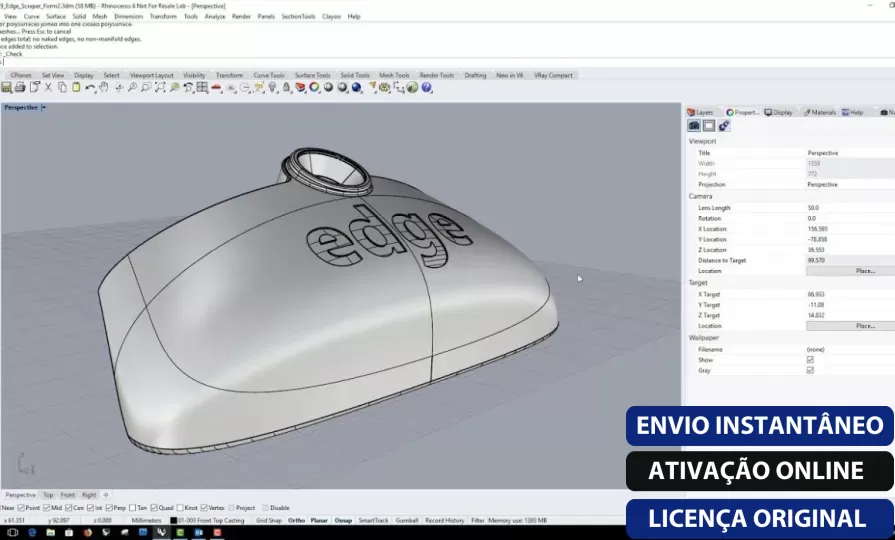Toggle the Perp osnap checkbox
This screenshot has height=540, width=895.
[109, 507]
